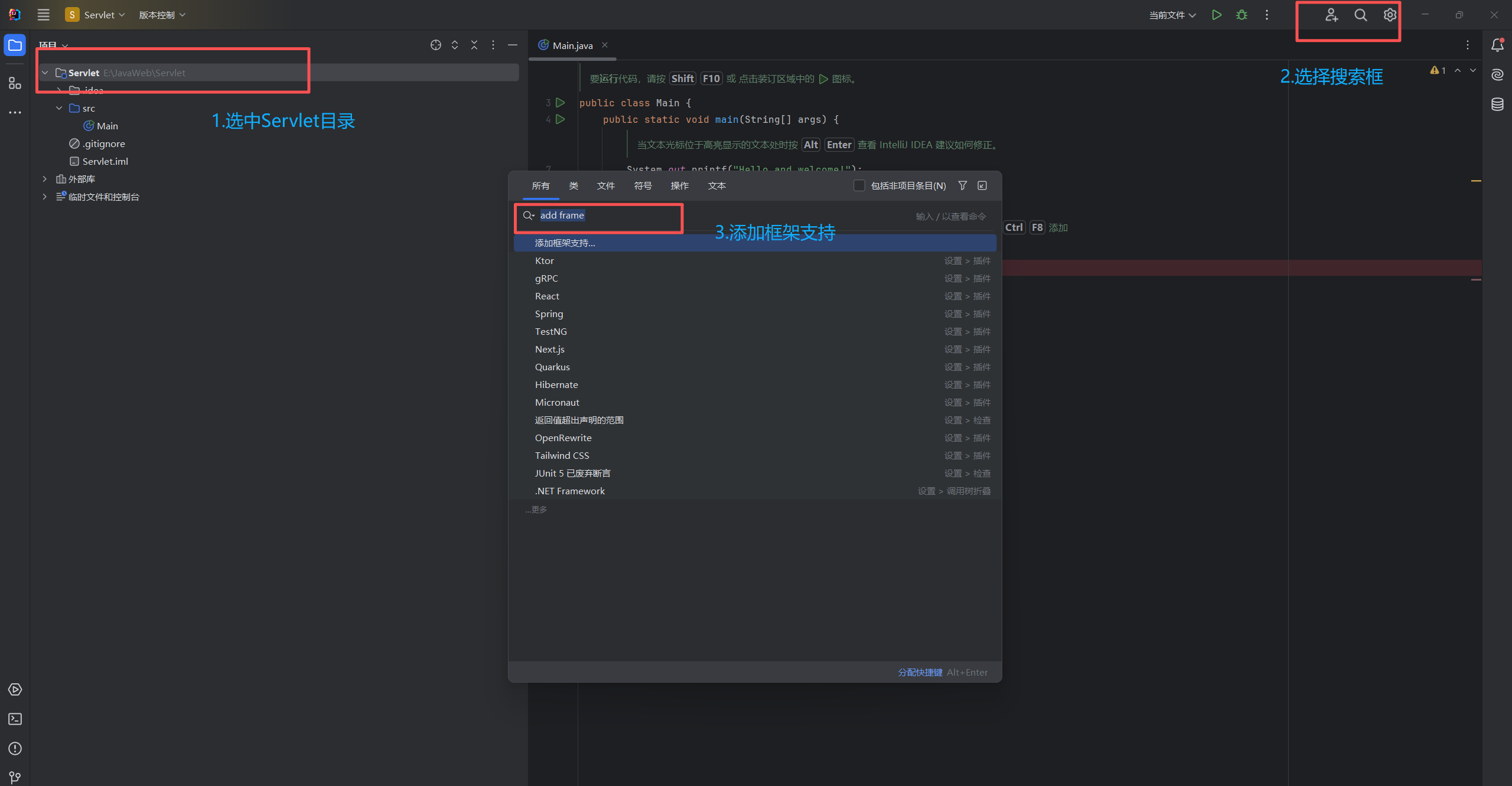Open the Search Everywhere magnifier icon
The image size is (1512, 786).
1360,15
